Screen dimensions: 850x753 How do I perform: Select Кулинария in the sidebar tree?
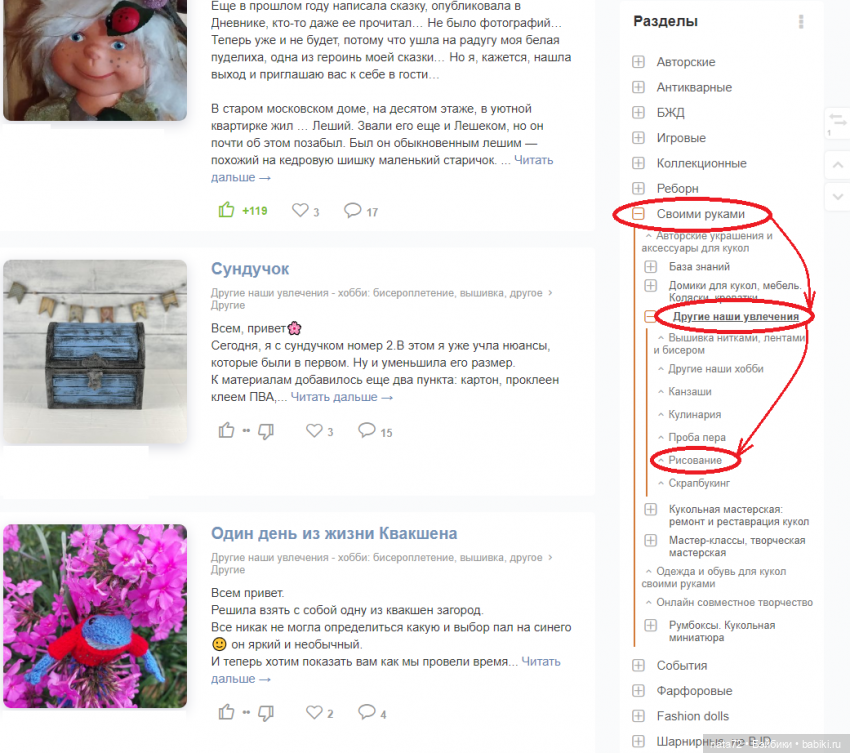pos(694,414)
